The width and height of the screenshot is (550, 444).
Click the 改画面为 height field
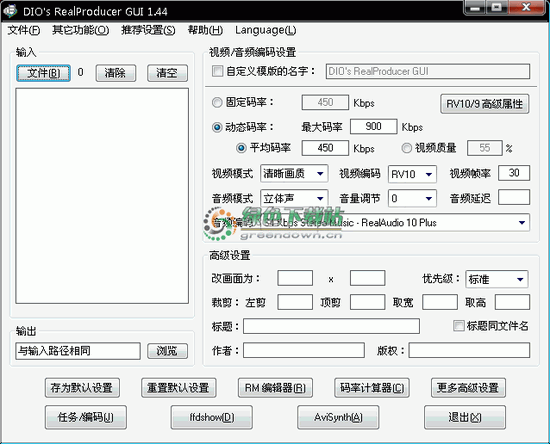[x=367, y=278]
